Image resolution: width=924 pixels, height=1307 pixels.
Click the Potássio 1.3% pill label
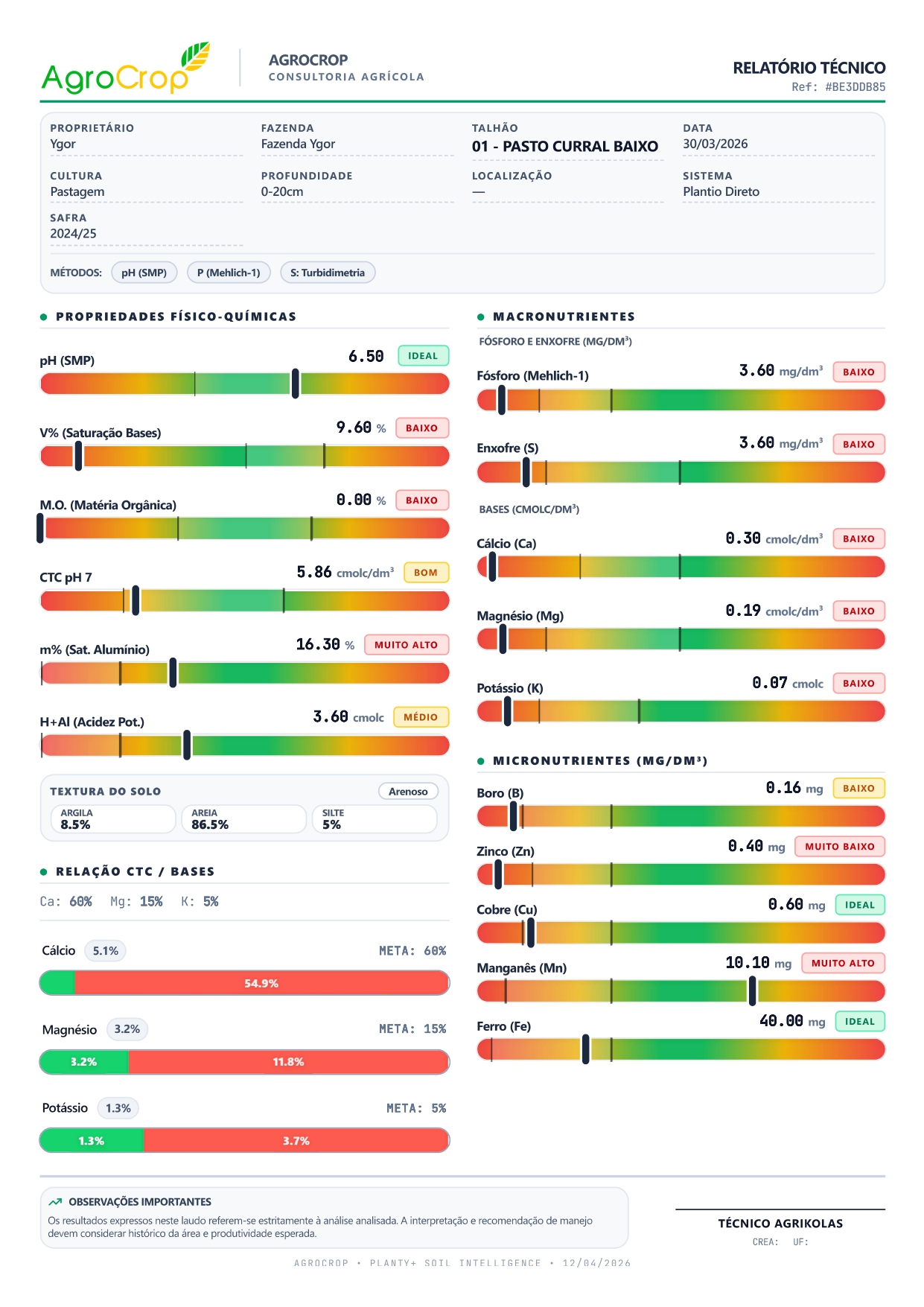pos(118,1108)
